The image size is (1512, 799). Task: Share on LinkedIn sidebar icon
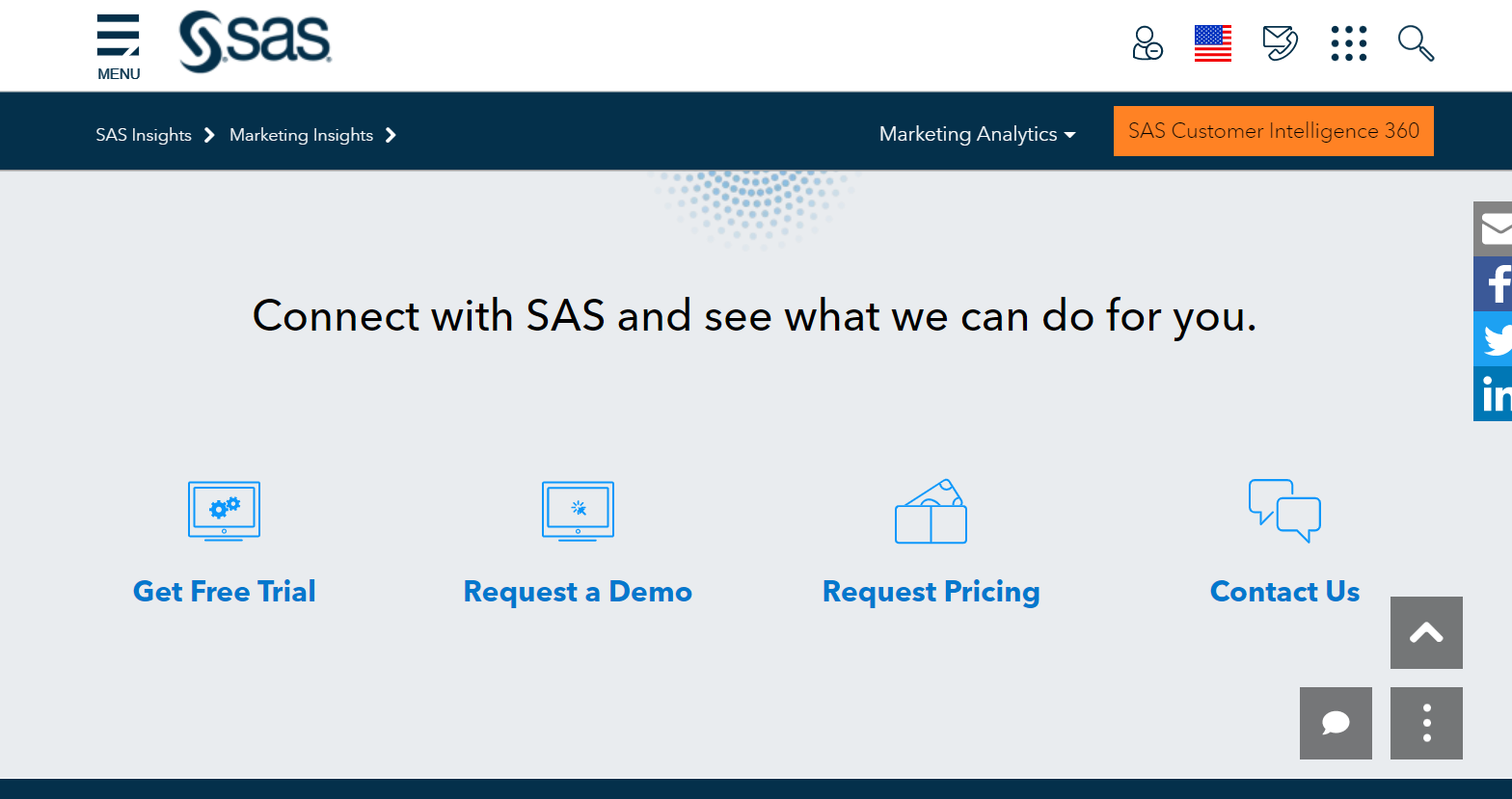[1495, 394]
